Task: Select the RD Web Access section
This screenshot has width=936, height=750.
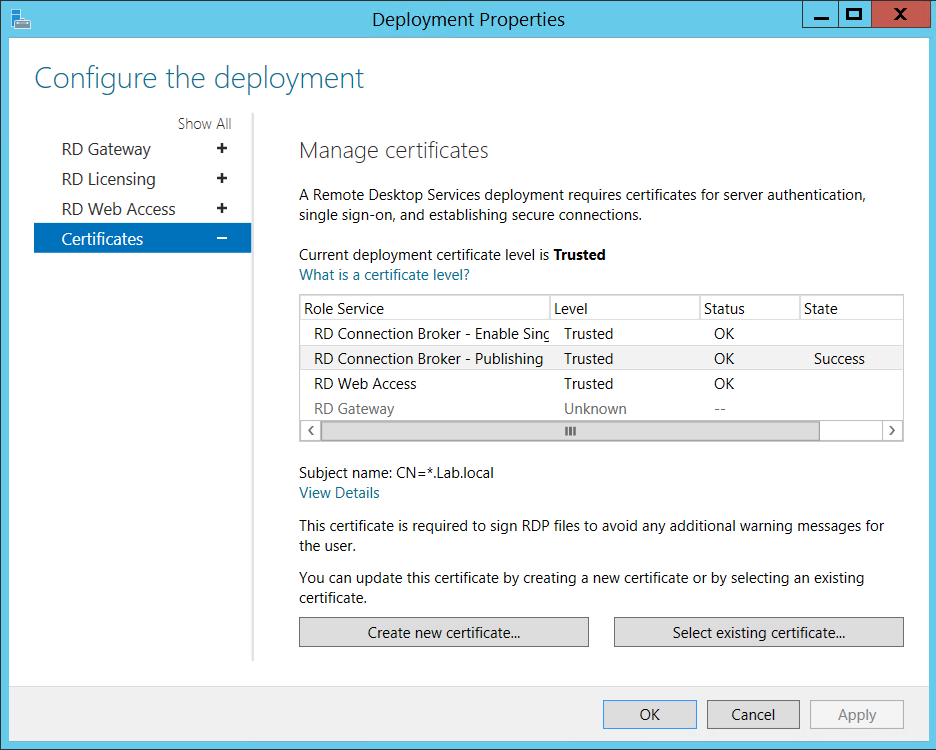Action: pos(118,209)
